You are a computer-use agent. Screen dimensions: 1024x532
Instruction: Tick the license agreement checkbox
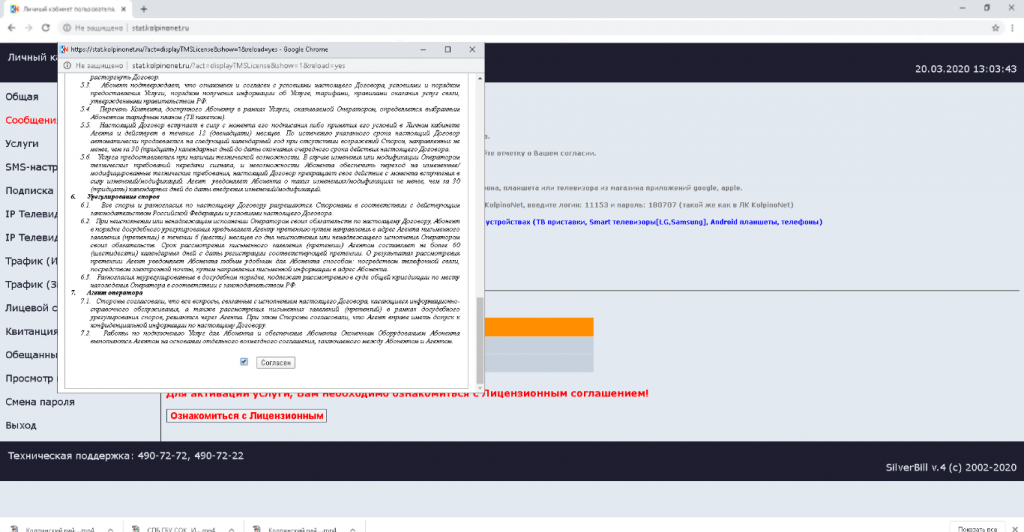(x=245, y=361)
